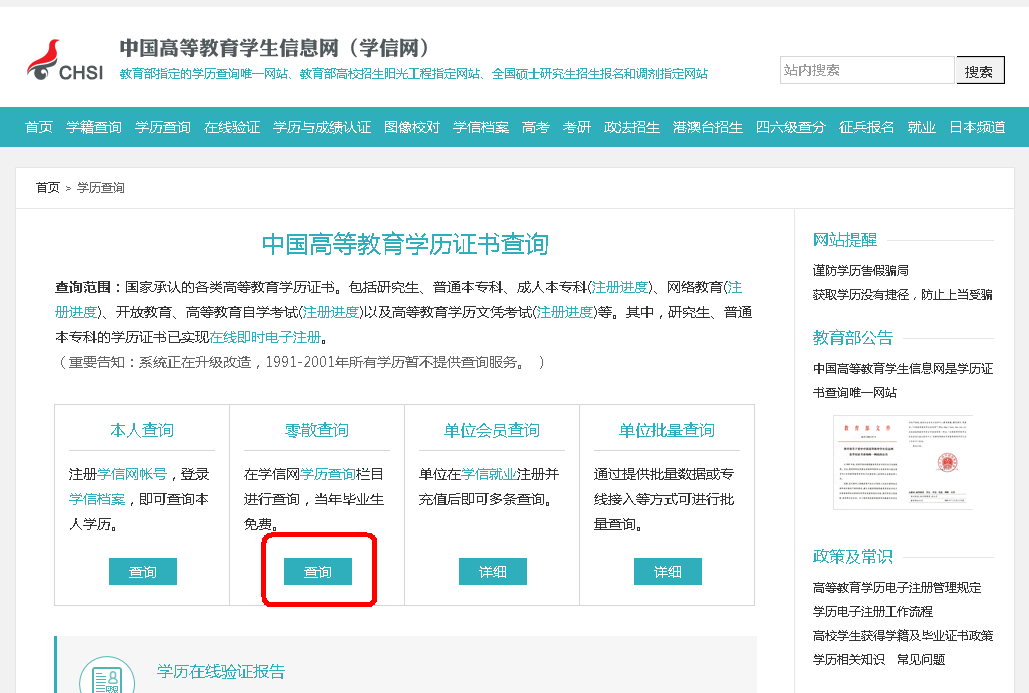Open the 在线即时电子注册 link
The width and height of the screenshot is (1029, 693).
click(265, 337)
